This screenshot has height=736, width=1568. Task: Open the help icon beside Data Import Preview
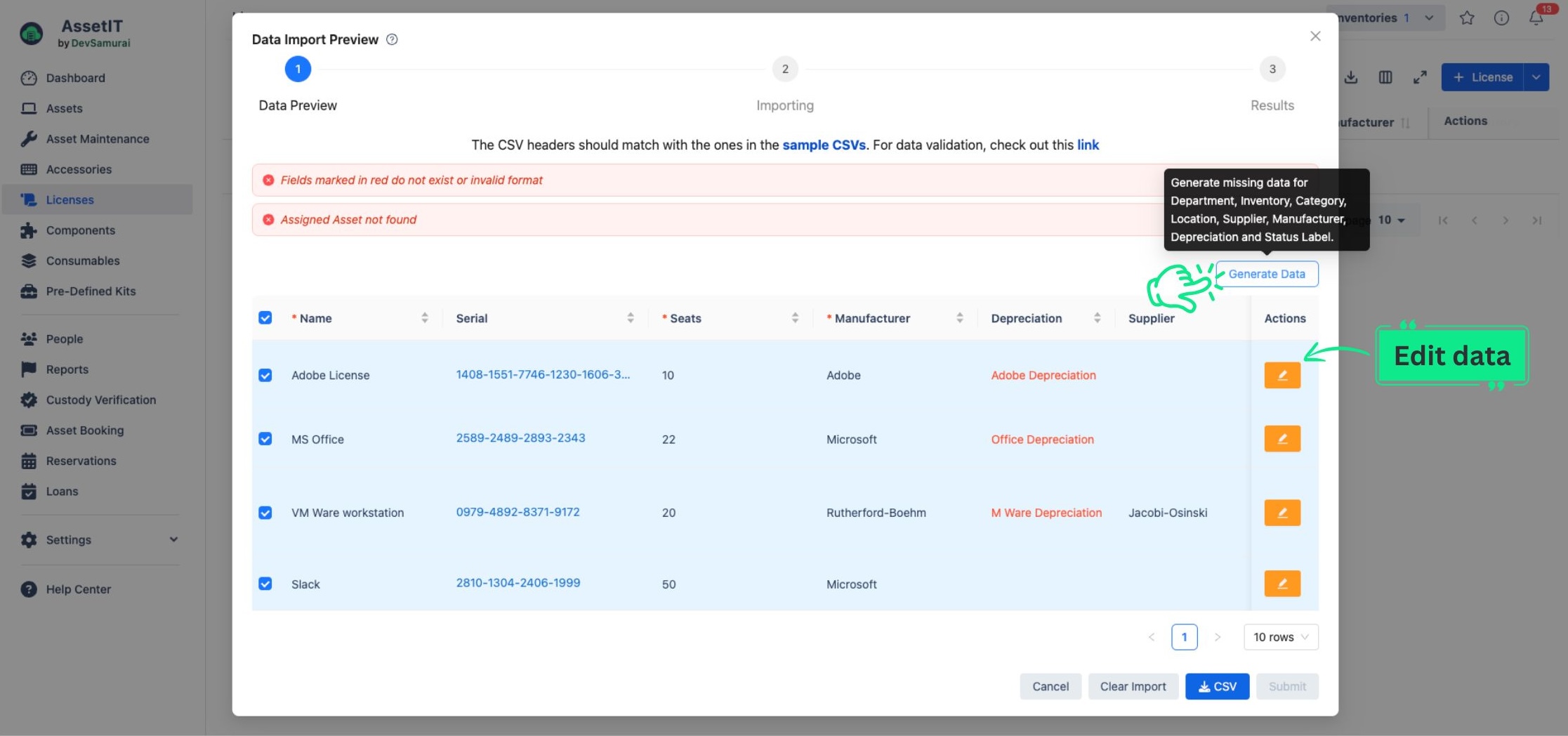click(393, 39)
